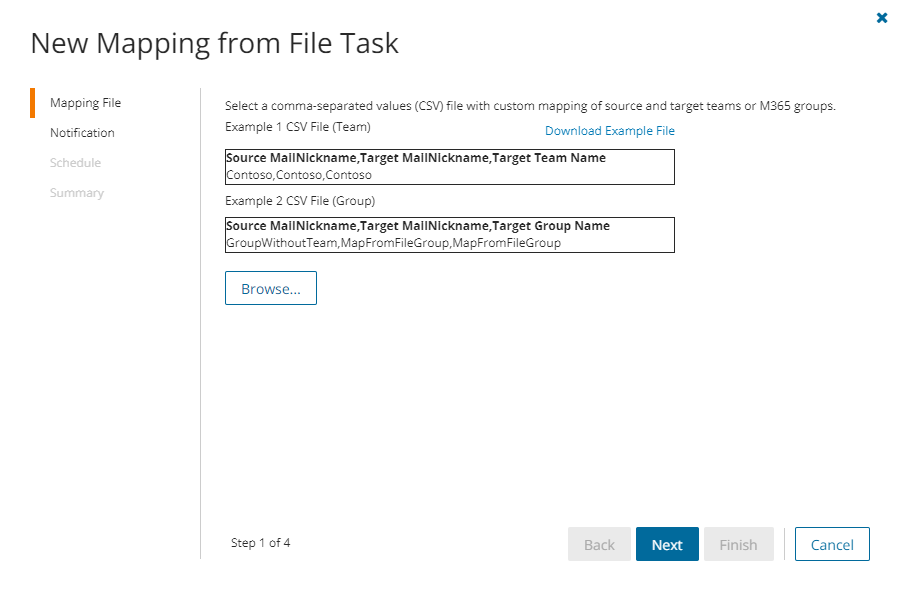Select the Example 1 CSV File (Team) label
Screen dimensions: 900x591
(x=298, y=127)
